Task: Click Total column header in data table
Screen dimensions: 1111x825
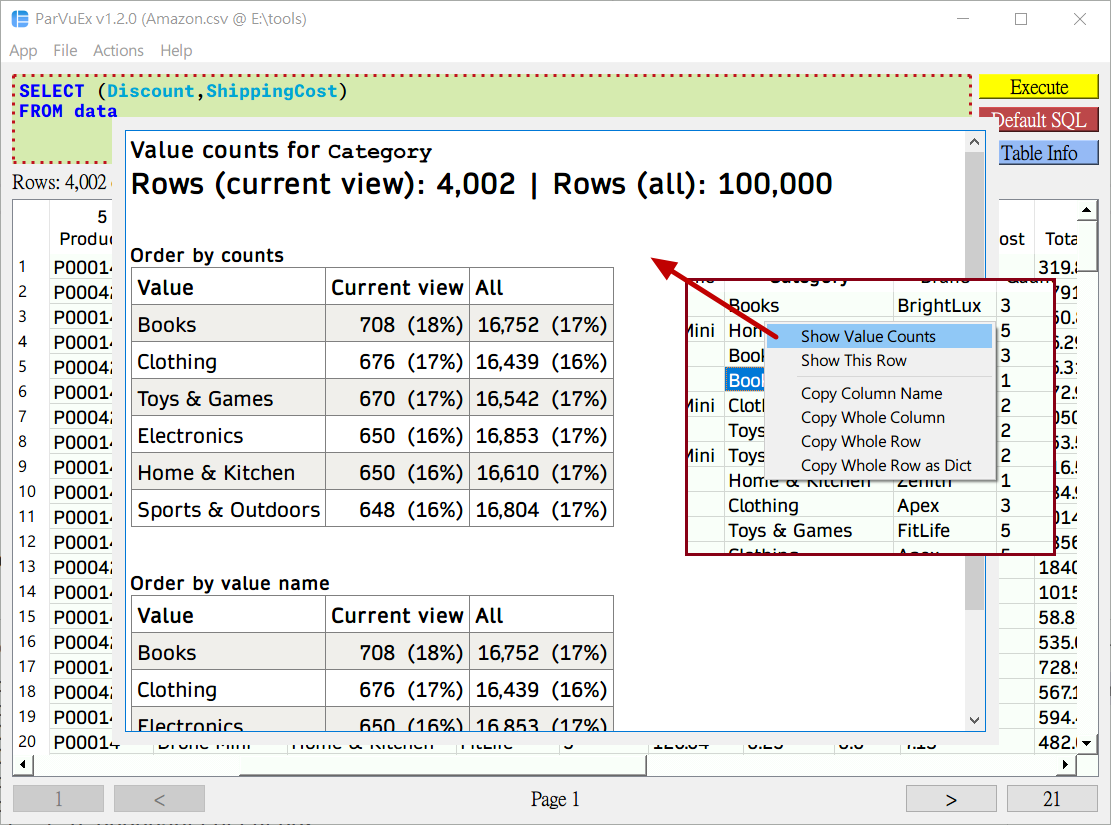Action: (x=1056, y=228)
